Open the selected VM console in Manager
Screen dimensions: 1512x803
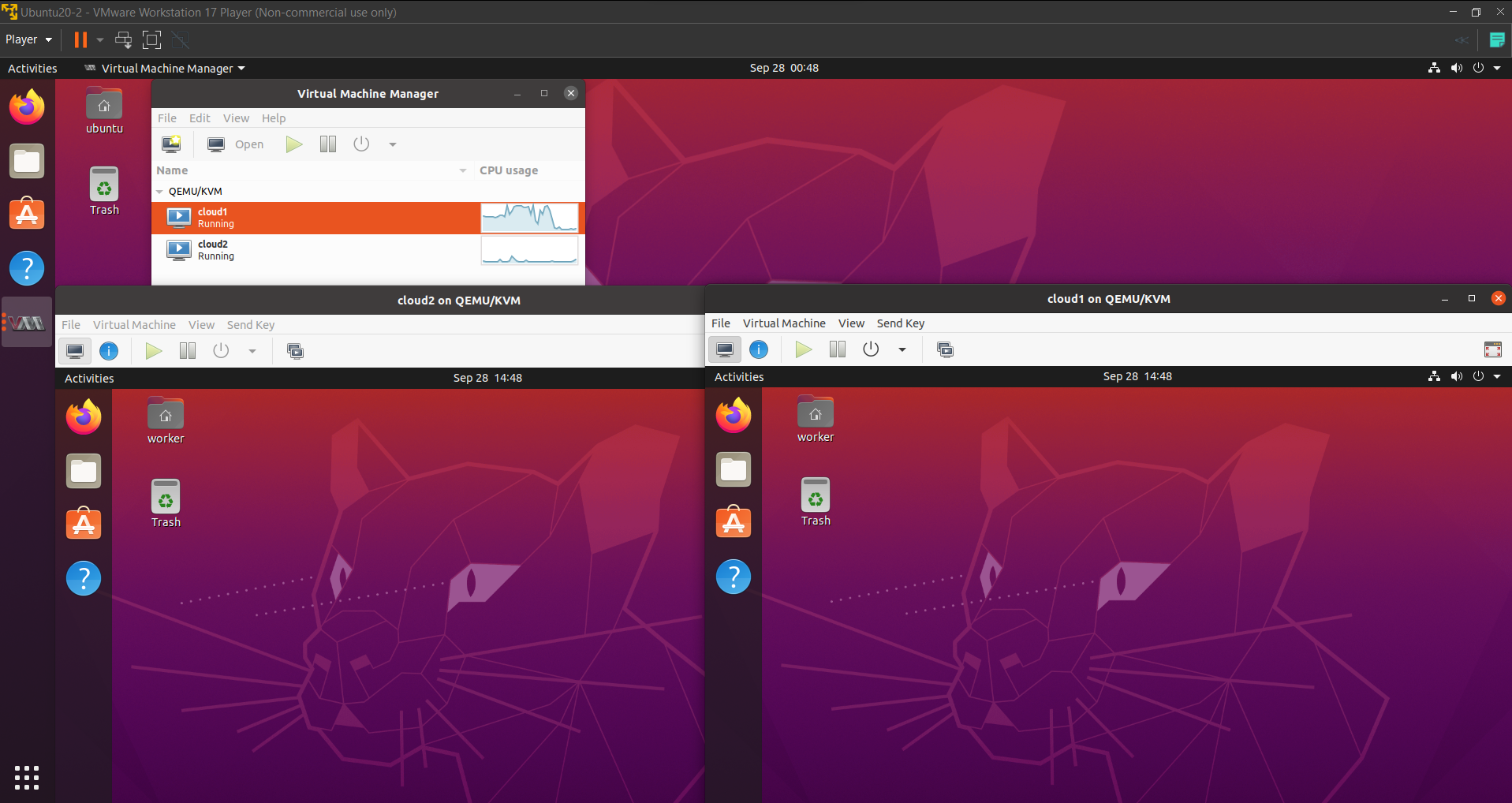[236, 144]
